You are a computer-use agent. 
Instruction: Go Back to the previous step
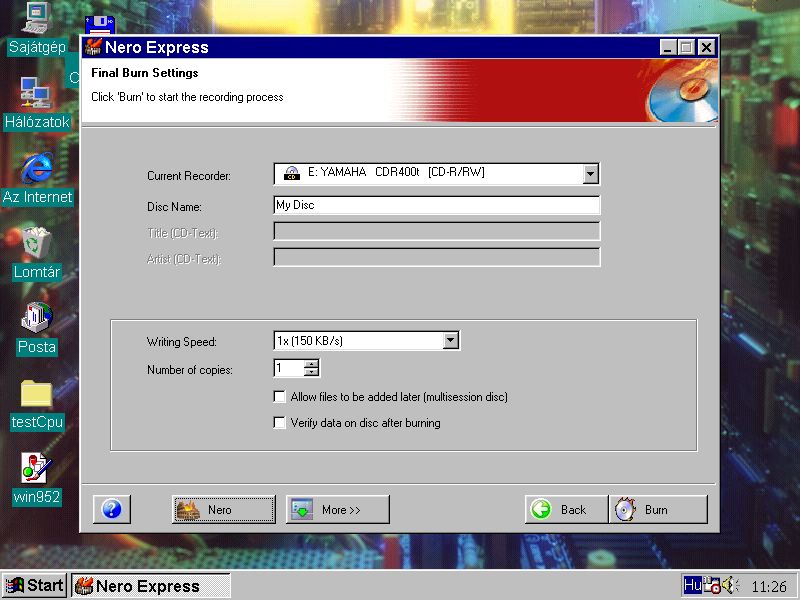(x=566, y=509)
